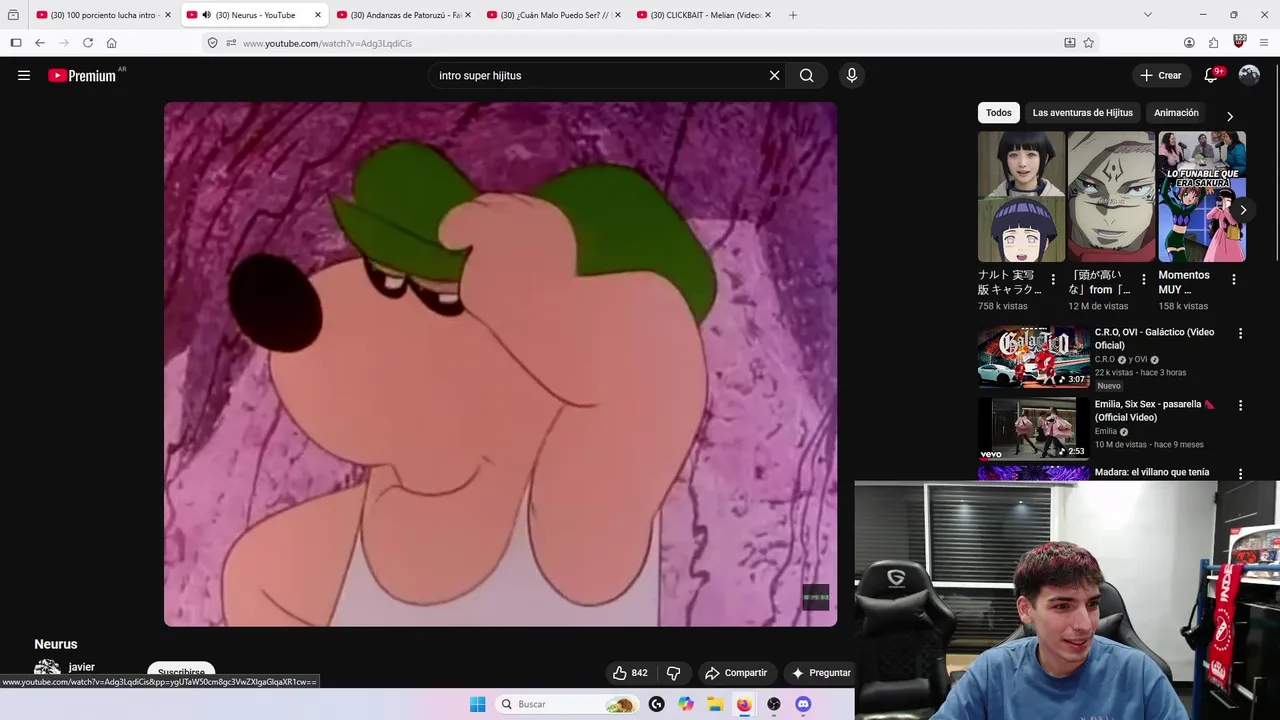Toggle the Firefox sidebar button

coord(15,43)
